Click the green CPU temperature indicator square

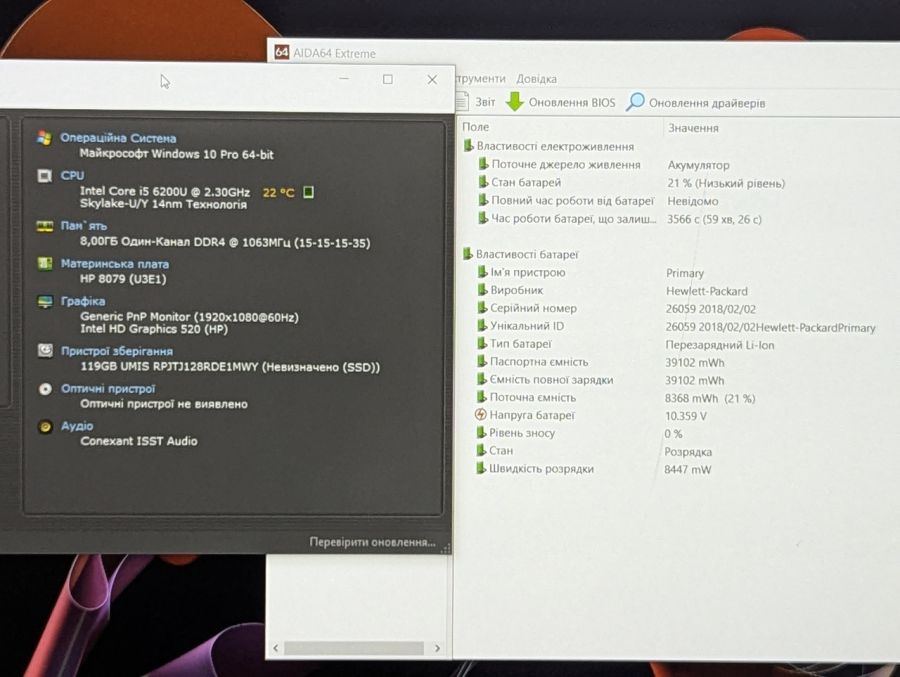(x=308, y=192)
